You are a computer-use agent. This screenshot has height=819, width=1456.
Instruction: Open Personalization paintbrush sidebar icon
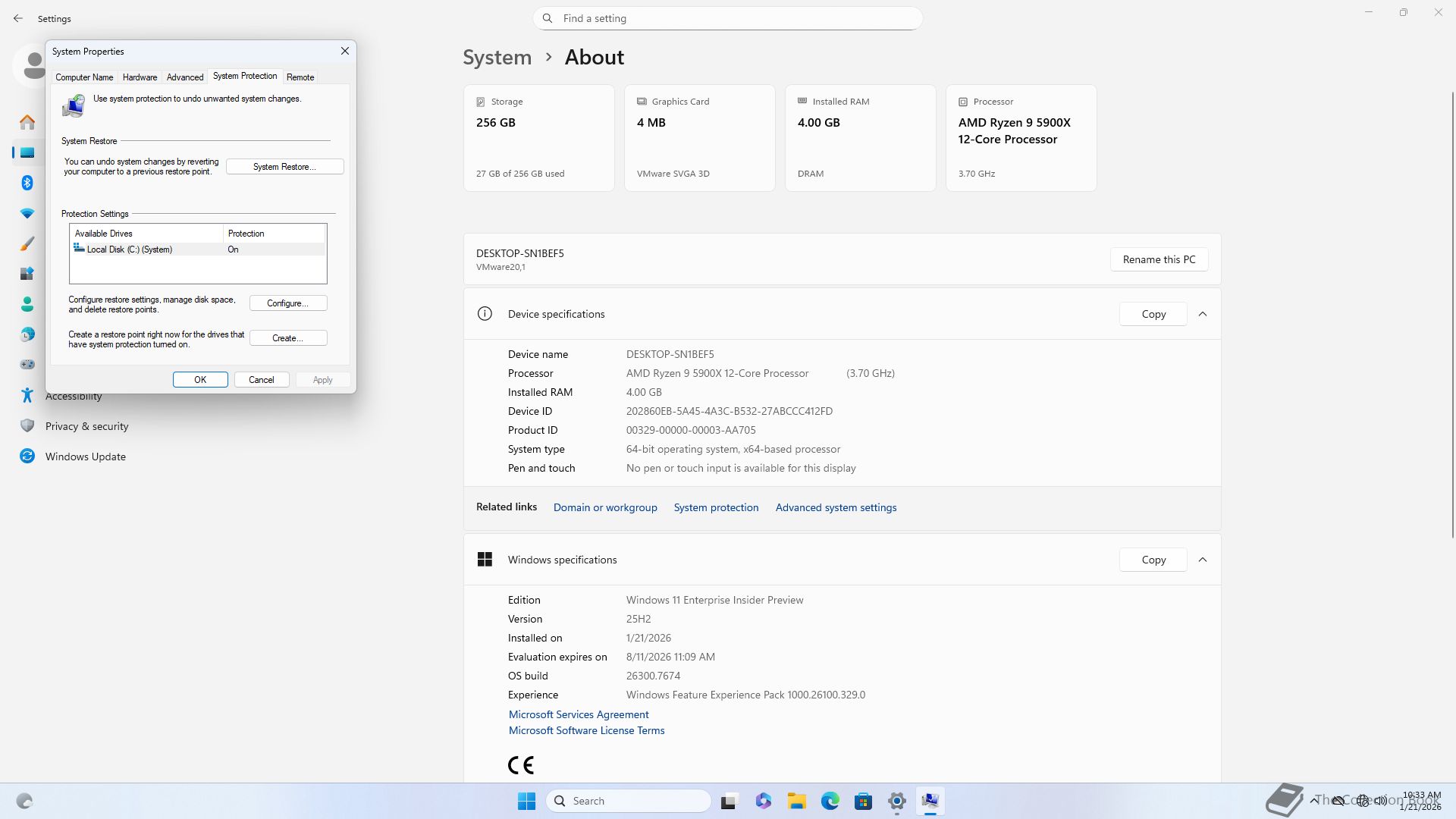tap(27, 243)
